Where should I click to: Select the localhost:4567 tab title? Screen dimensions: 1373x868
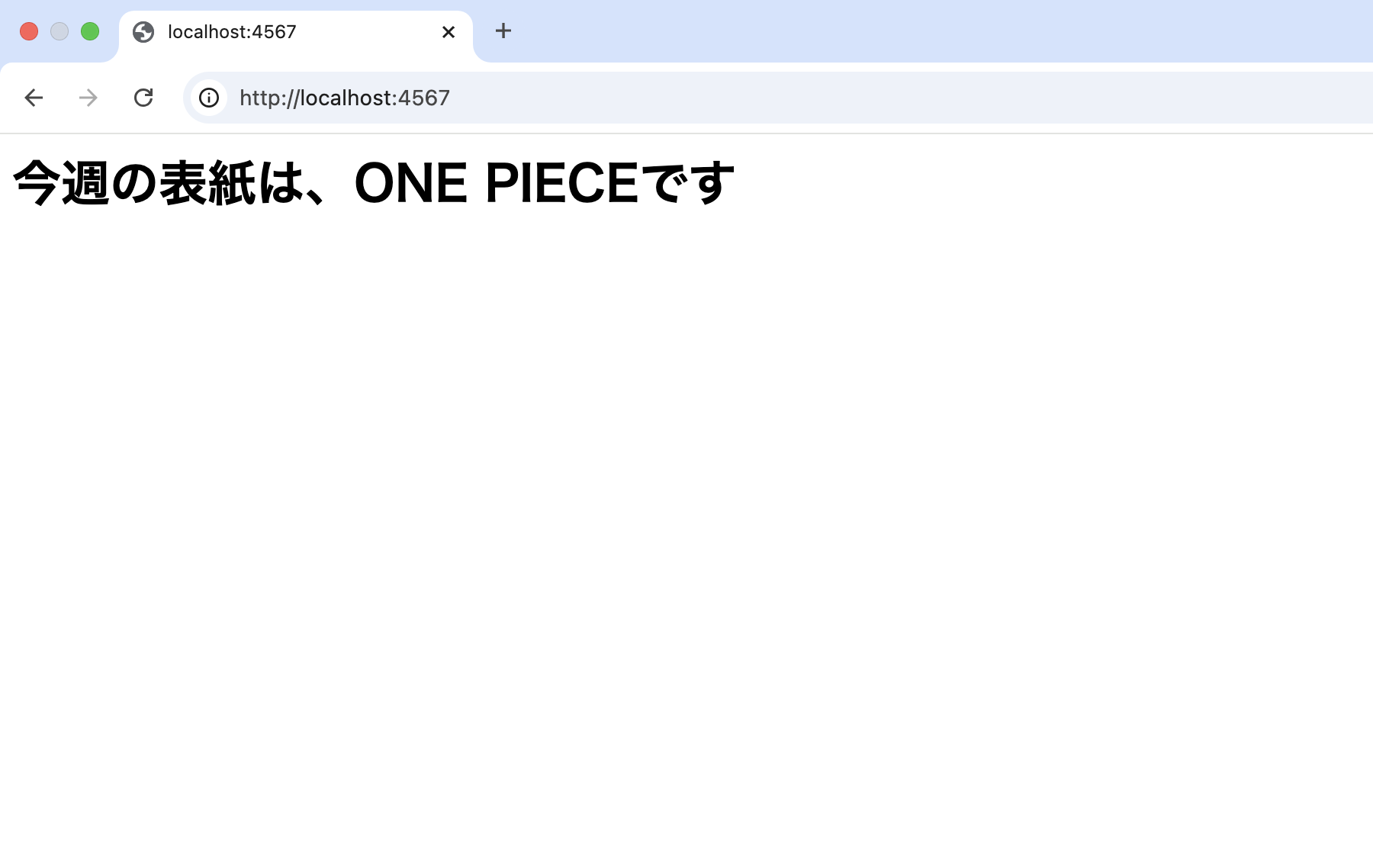232,32
